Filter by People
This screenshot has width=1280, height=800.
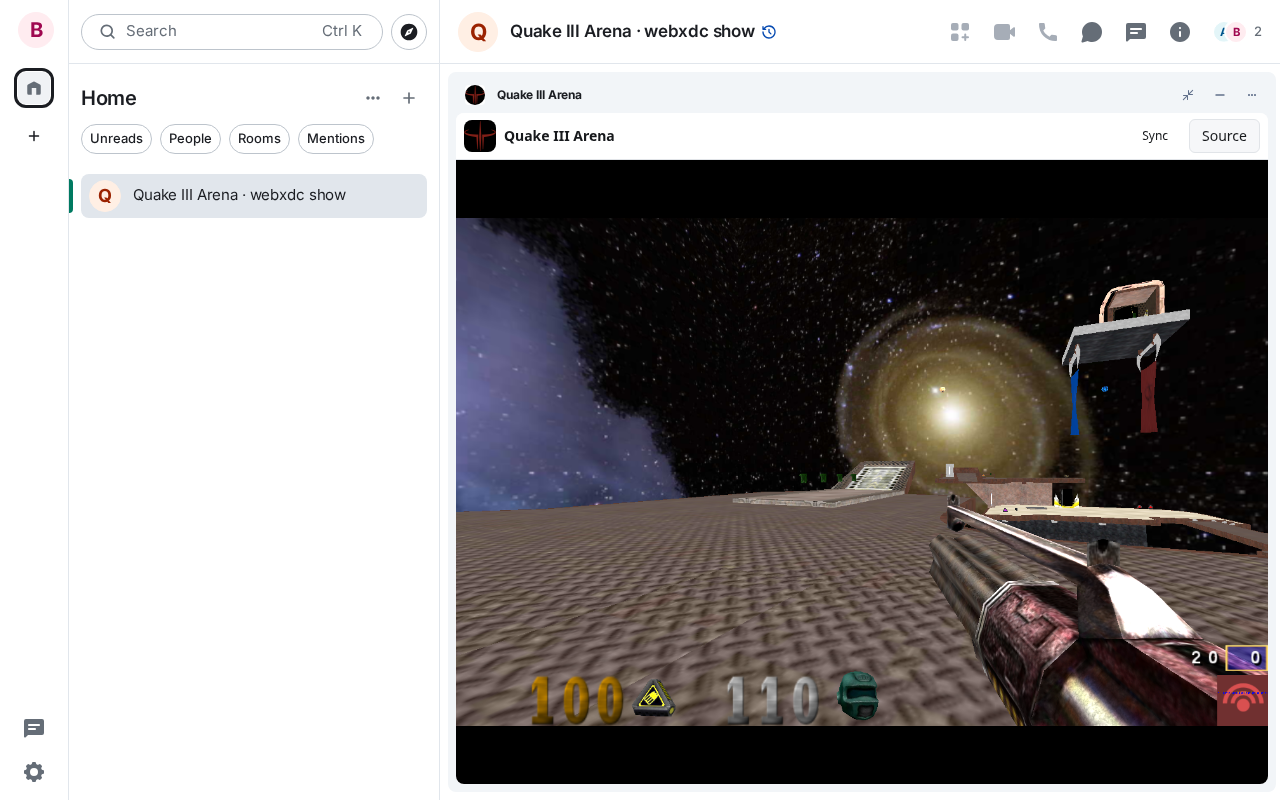point(190,139)
